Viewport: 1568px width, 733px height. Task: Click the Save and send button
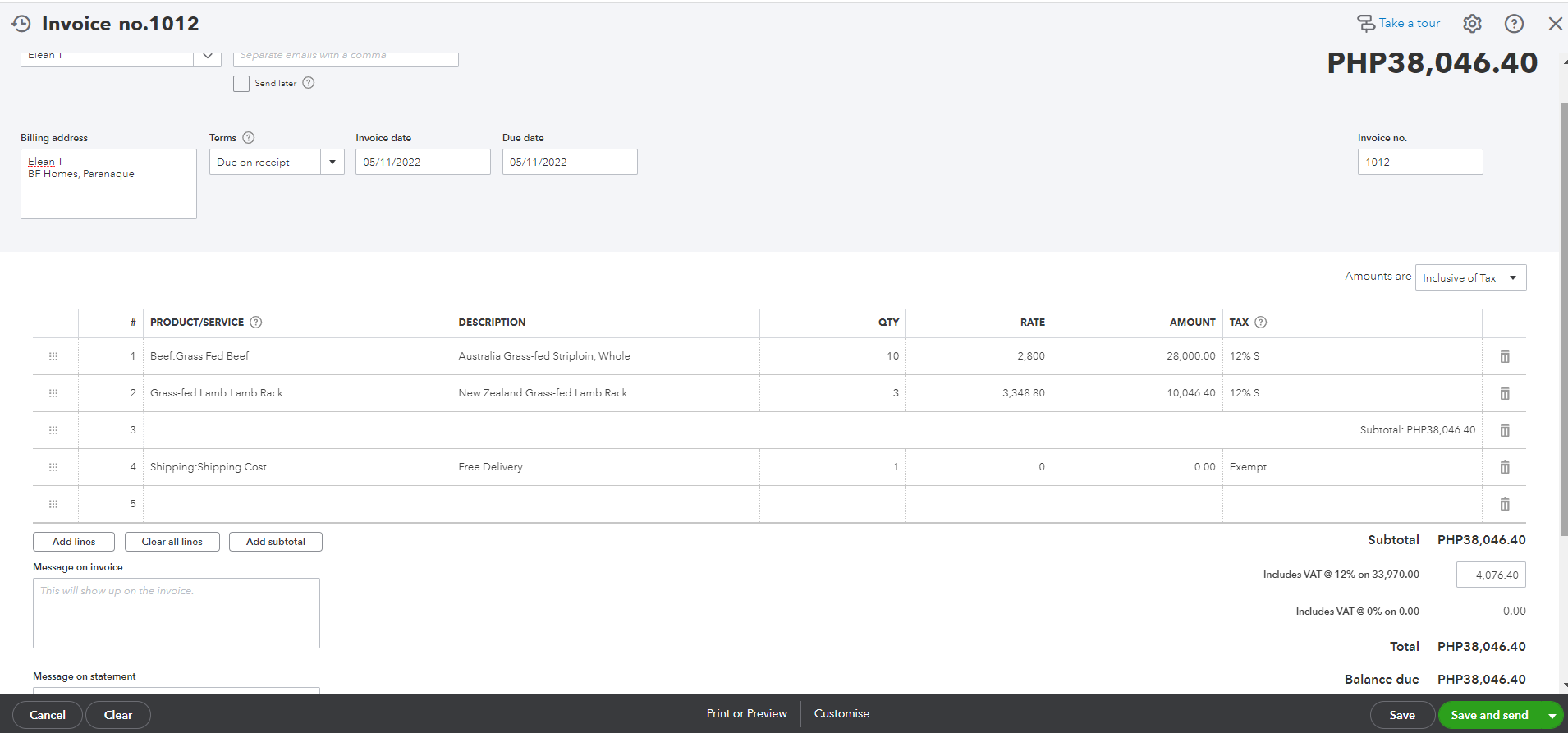pos(1489,715)
